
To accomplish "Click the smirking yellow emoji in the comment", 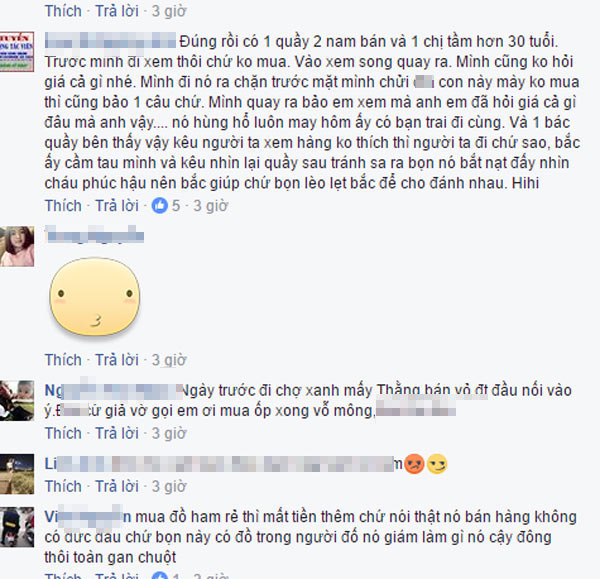I will point(437,464).
